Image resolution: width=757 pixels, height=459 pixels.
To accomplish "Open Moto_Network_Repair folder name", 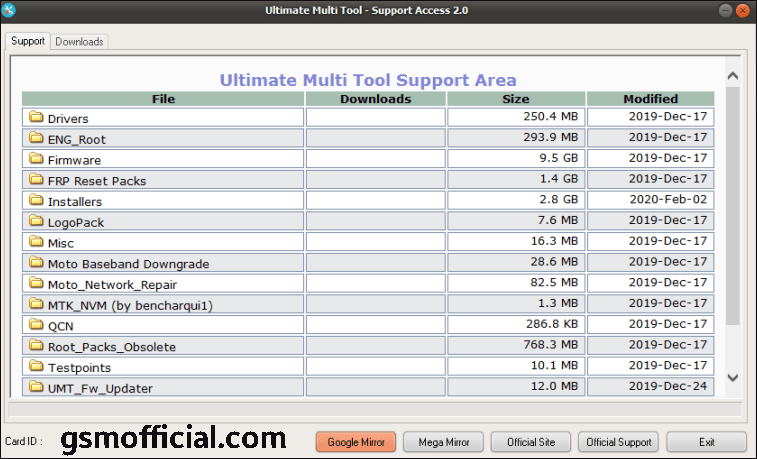I will [x=112, y=285].
